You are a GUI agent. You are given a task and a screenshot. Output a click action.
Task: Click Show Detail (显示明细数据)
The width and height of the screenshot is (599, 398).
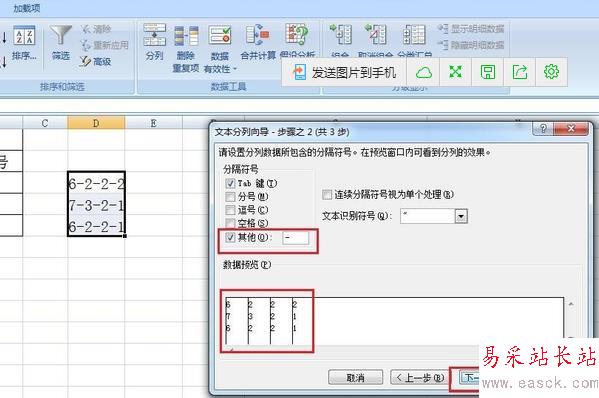pos(471,29)
